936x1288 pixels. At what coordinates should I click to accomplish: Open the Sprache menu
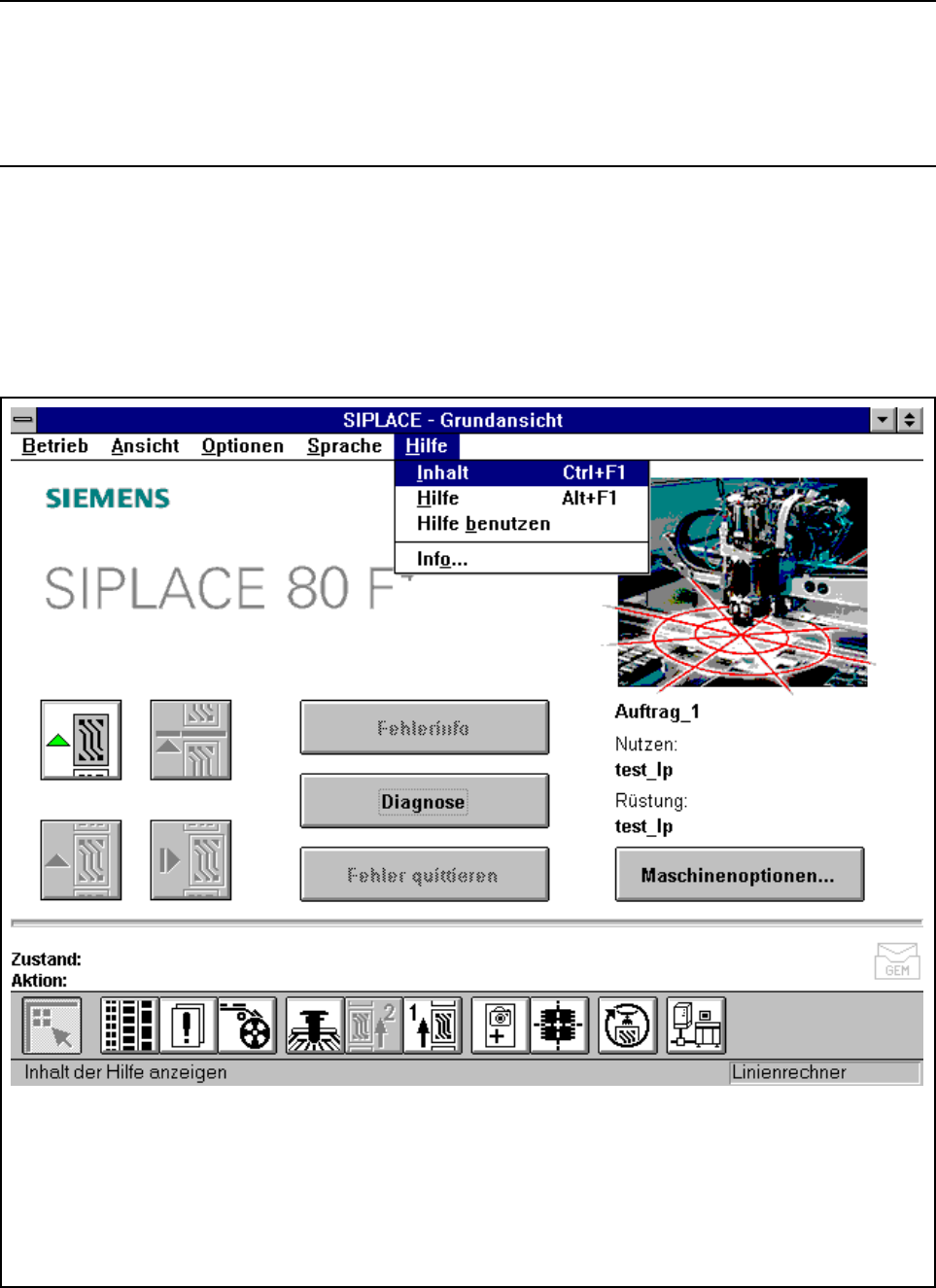click(x=344, y=446)
